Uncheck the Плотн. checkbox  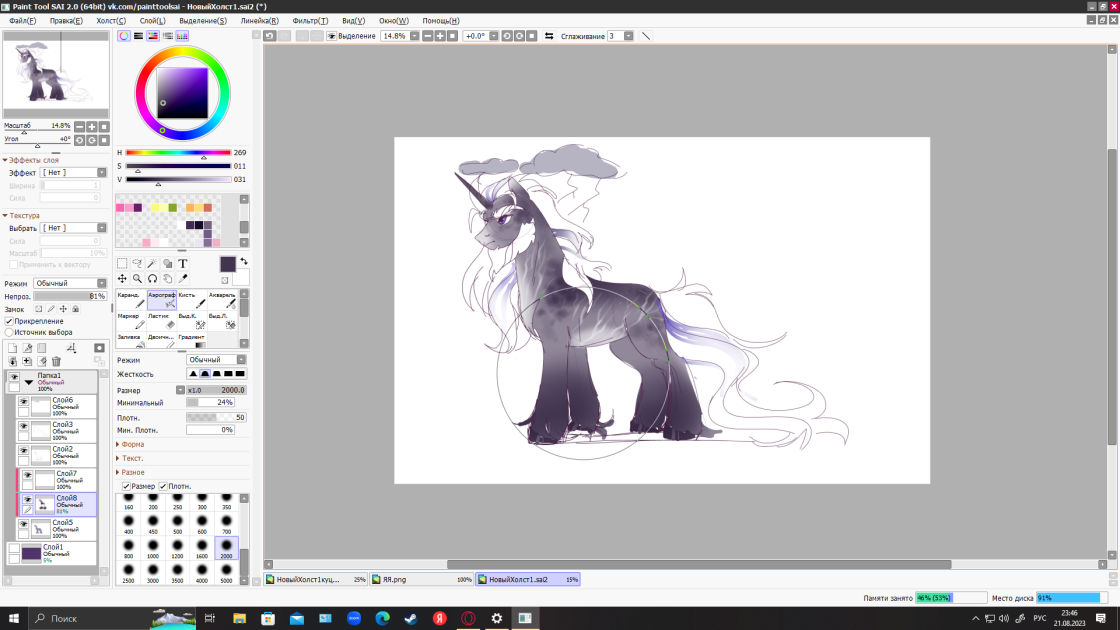pyautogui.click(x=163, y=486)
